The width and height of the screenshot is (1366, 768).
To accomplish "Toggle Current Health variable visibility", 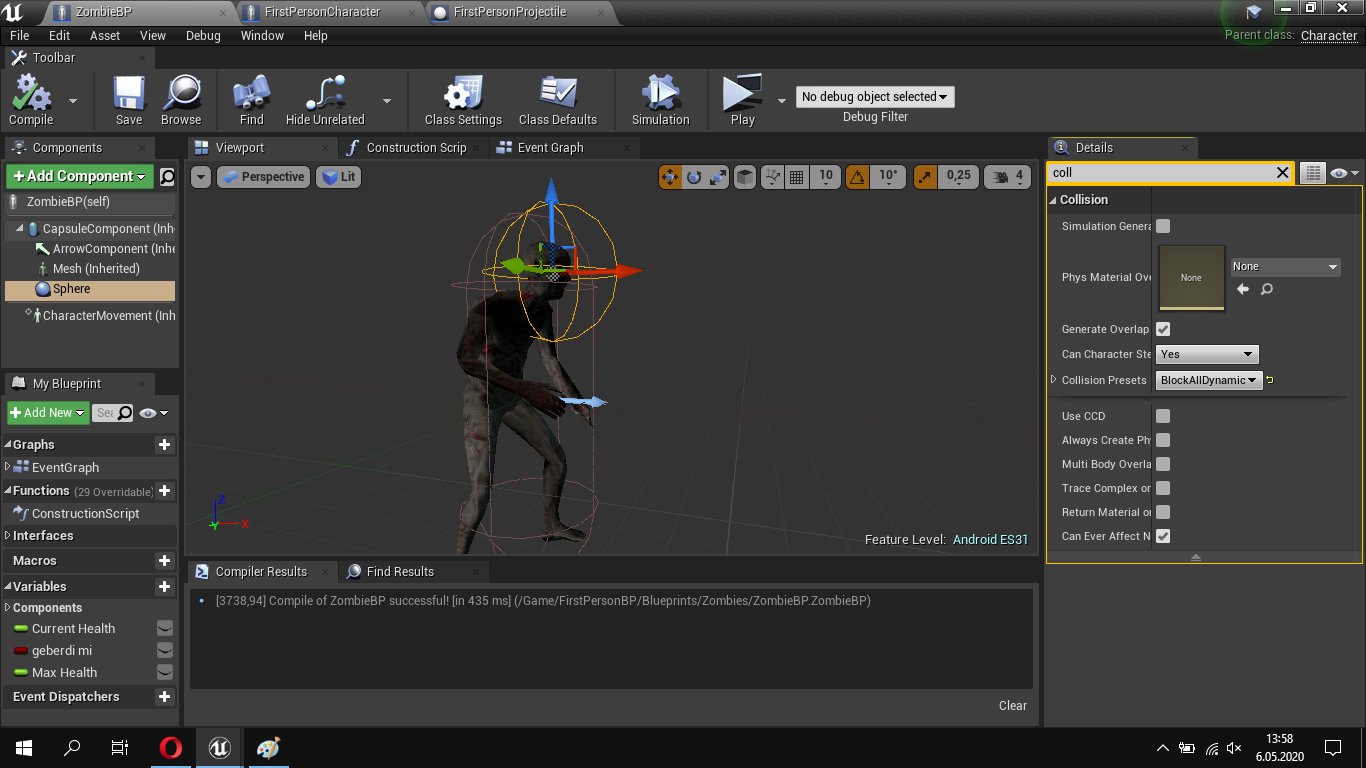I will tap(165, 628).
